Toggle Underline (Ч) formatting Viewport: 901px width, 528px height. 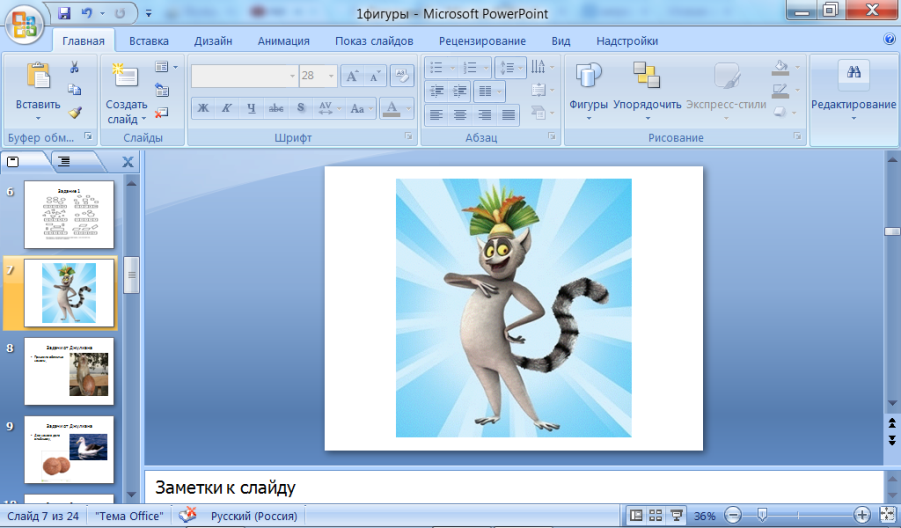coord(251,108)
